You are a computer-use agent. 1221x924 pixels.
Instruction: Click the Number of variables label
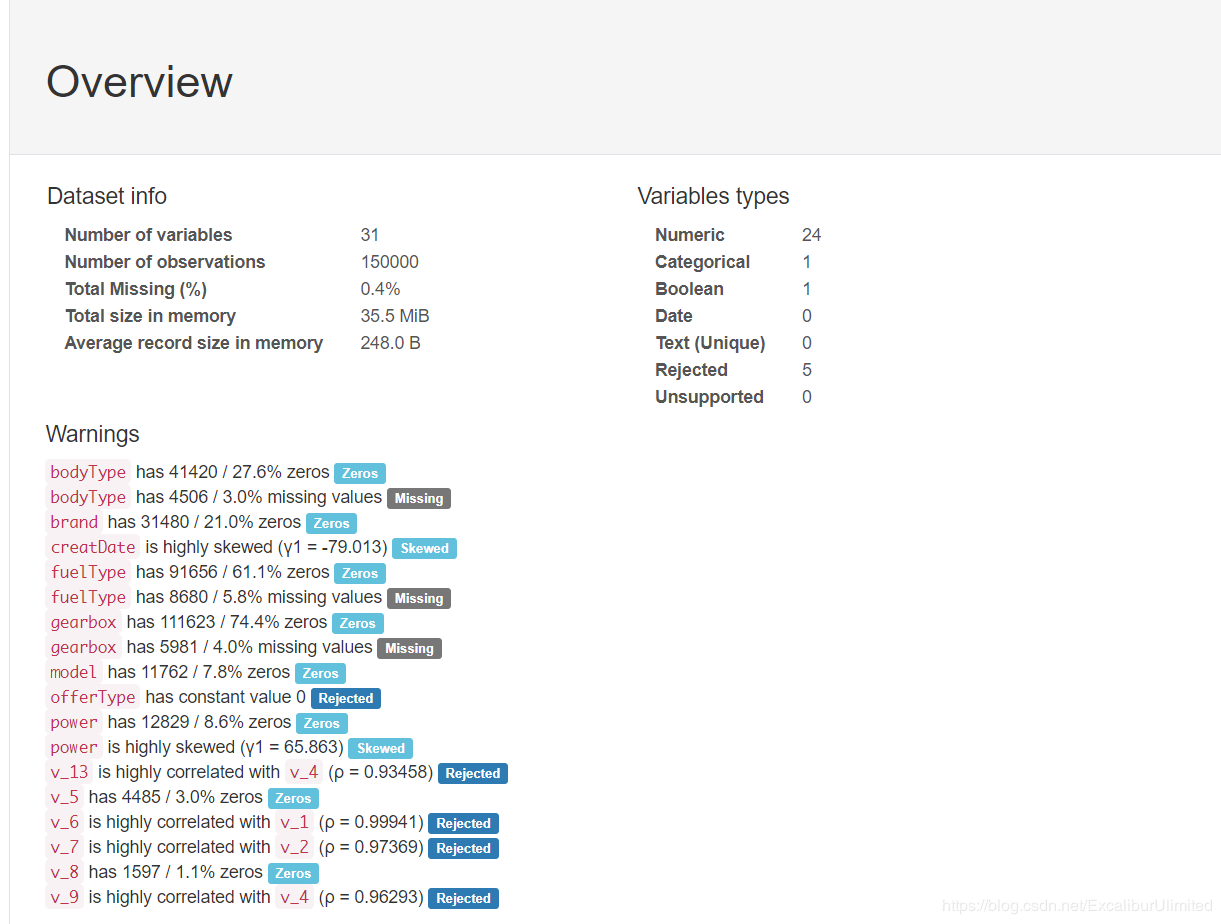(148, 235)
